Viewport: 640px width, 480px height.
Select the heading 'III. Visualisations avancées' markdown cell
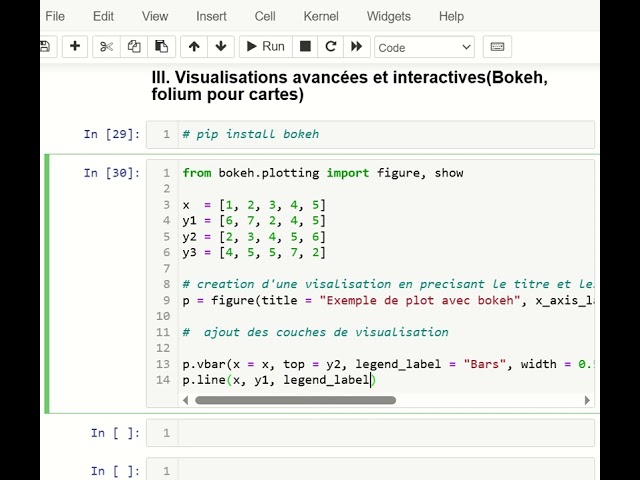point(349,86)
